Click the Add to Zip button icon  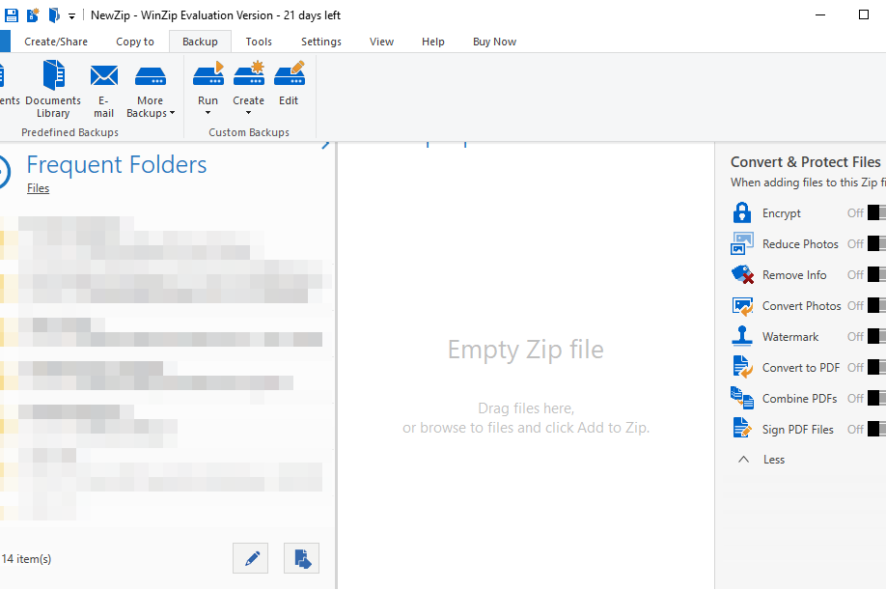tap(301, 558)
